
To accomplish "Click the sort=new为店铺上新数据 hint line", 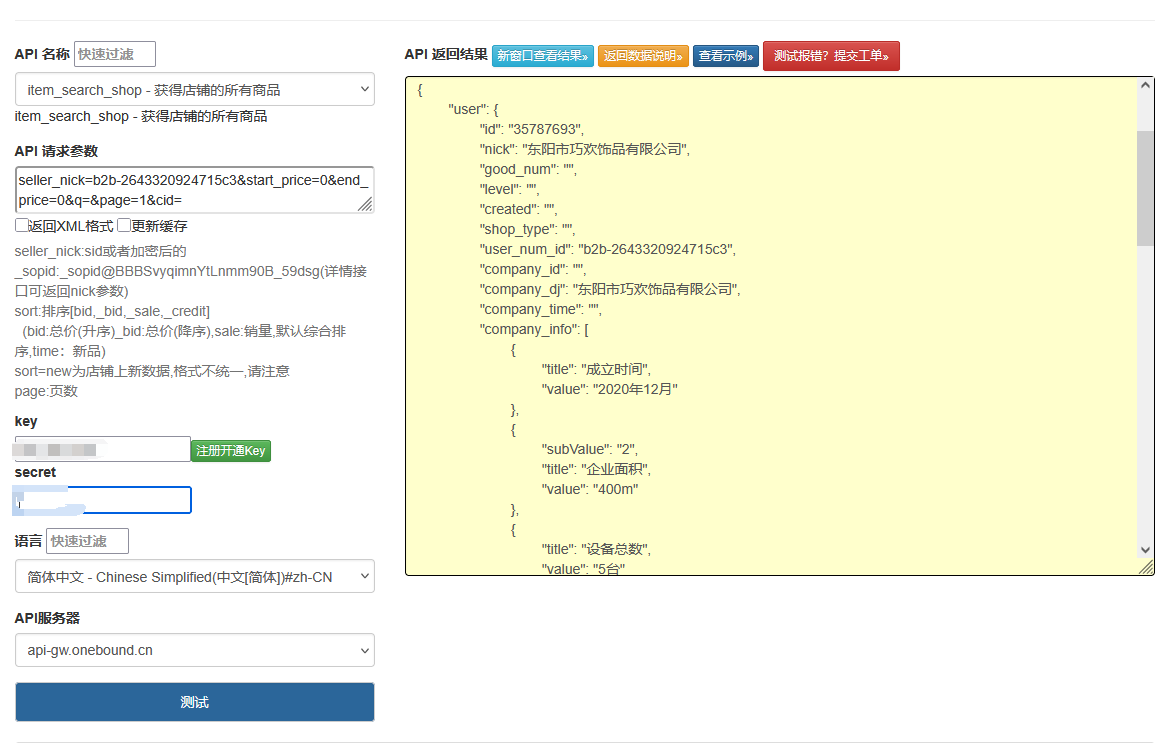I will click(152, 371).
